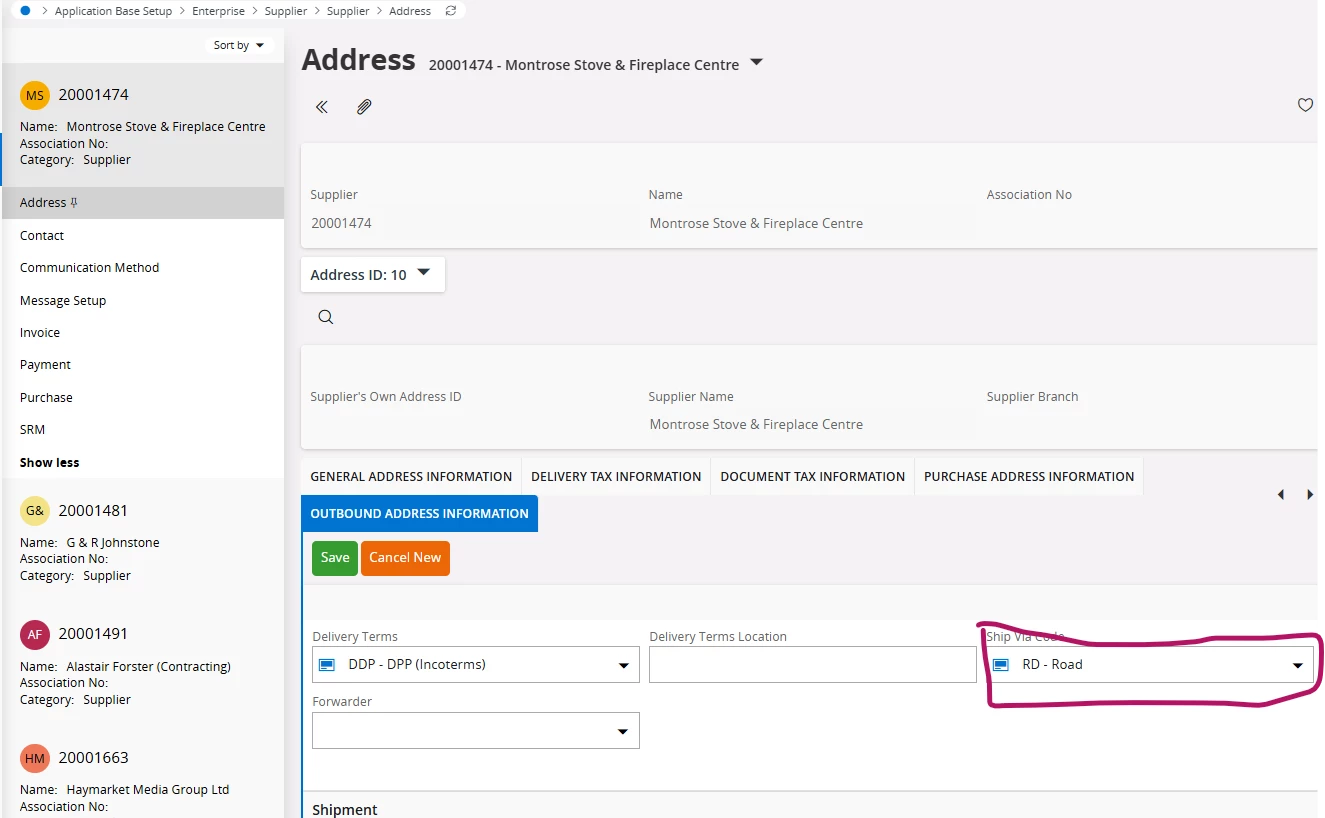Click the Delivery Terms Location input field
1325x818 pixels.
click(x=813, y=665)
